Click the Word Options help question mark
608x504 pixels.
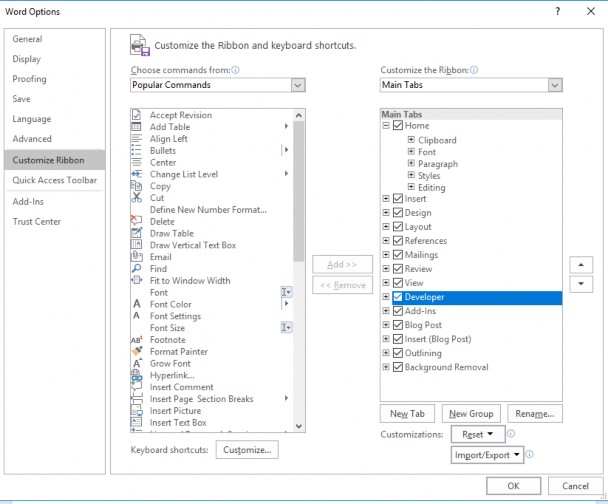(x=558, y=11)
